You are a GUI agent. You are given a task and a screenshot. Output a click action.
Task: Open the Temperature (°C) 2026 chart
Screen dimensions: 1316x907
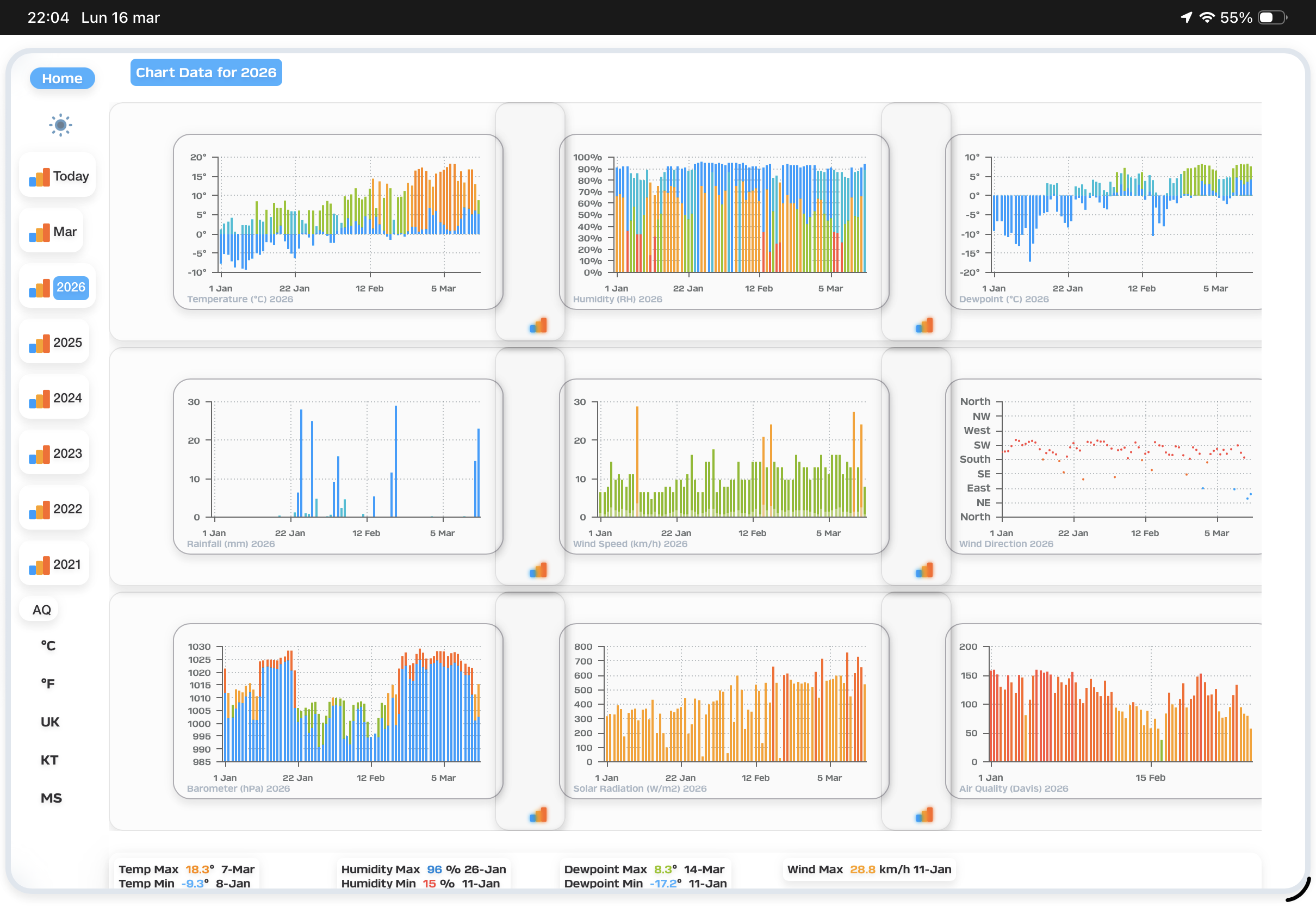tap(338, 222)
